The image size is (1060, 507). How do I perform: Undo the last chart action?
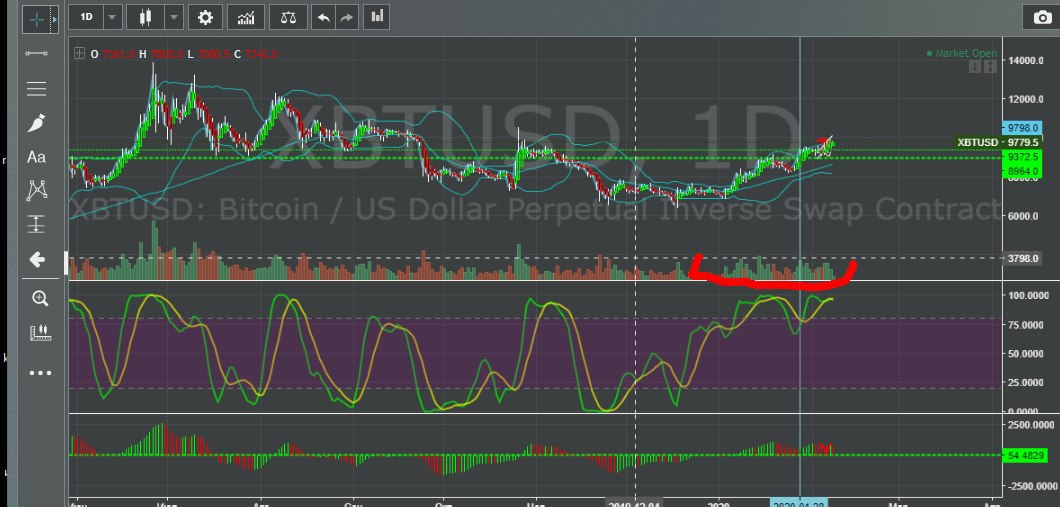(324, 18)
